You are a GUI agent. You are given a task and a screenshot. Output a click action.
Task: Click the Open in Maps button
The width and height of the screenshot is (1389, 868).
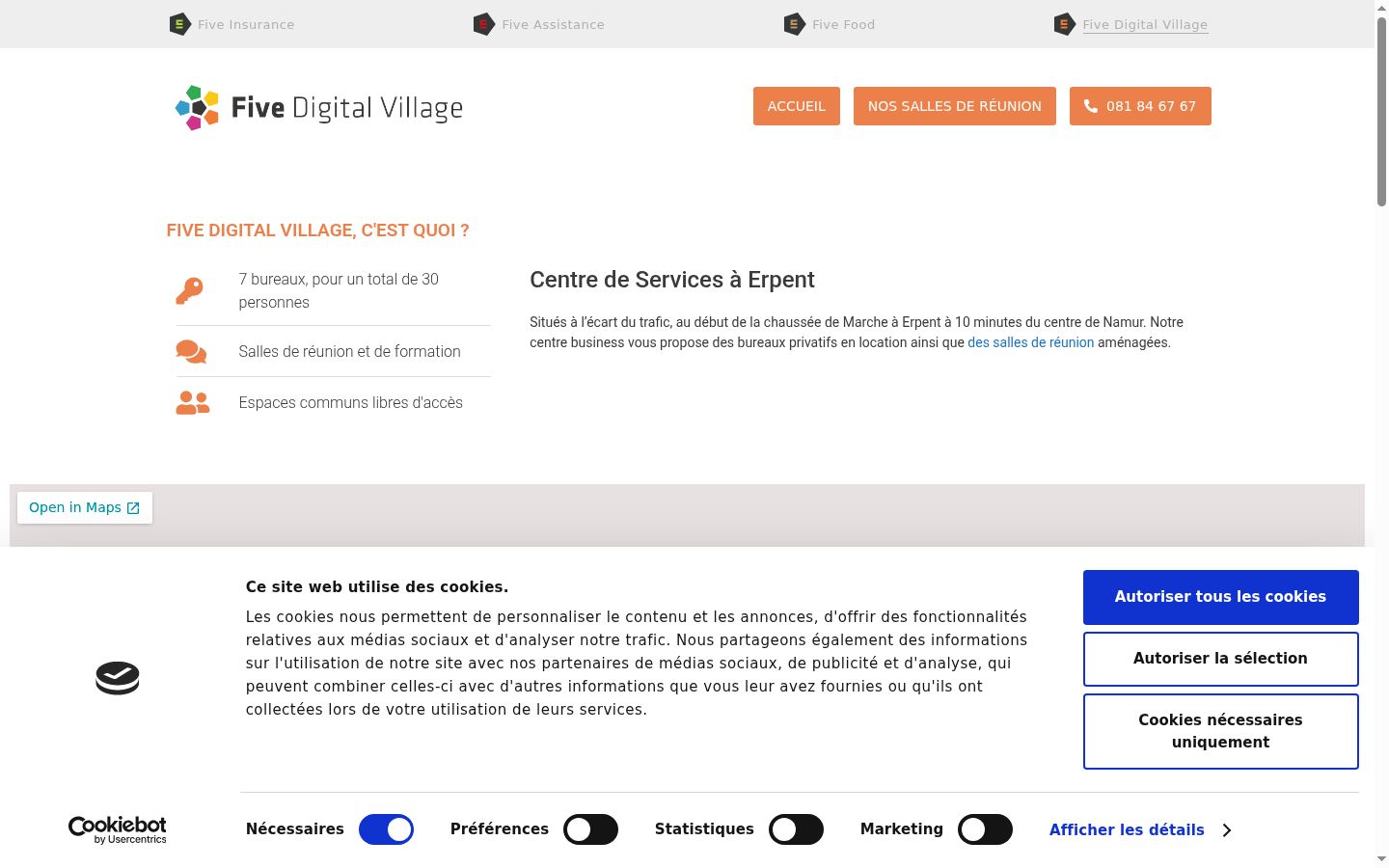coord(85,508)
